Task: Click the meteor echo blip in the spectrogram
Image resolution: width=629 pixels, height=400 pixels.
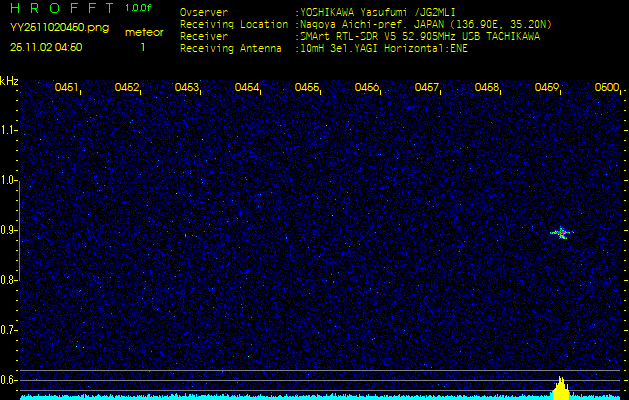Action: coord(561,233)
